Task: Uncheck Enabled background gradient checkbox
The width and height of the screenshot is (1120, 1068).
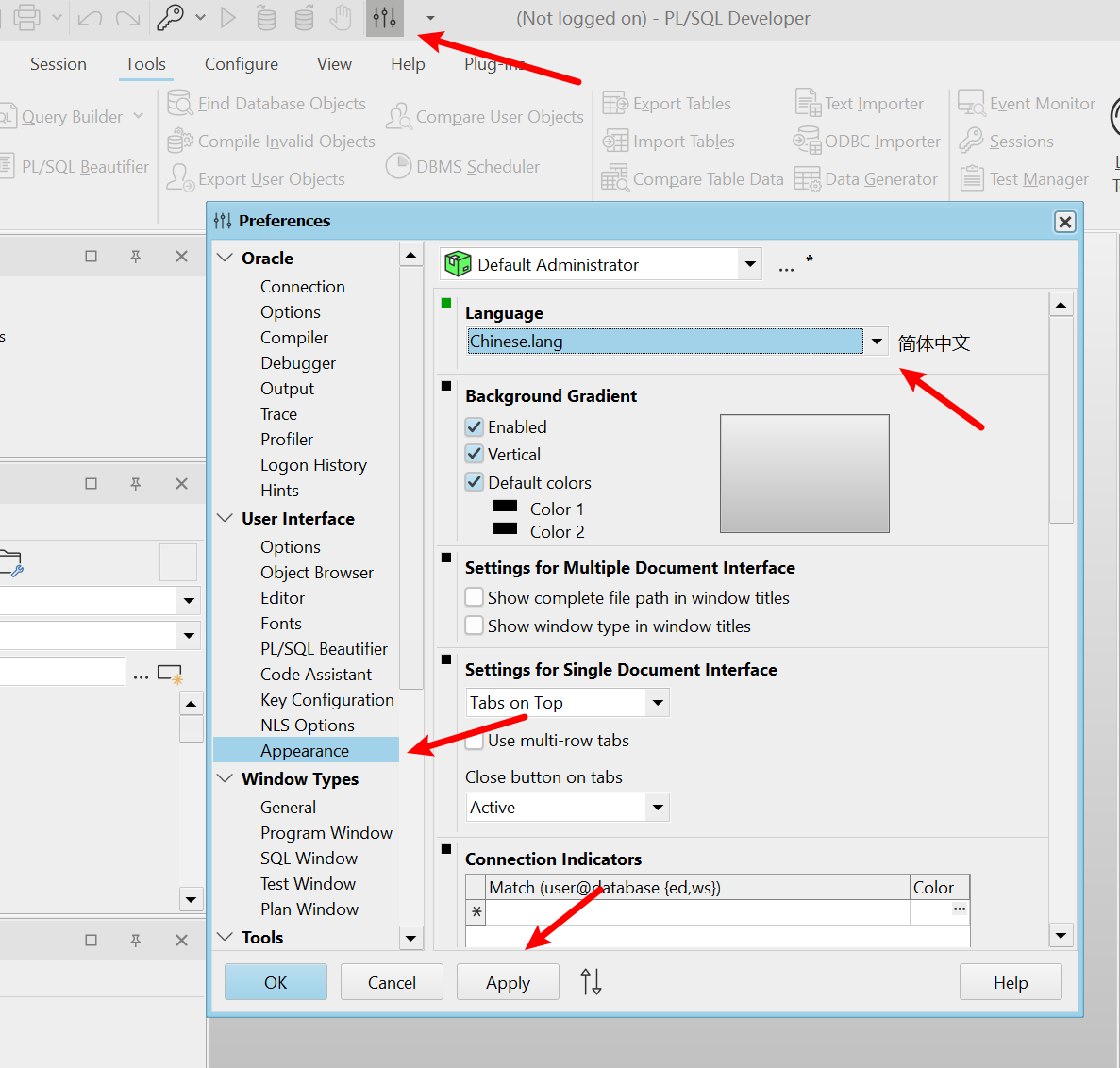Action: [475, 427]
